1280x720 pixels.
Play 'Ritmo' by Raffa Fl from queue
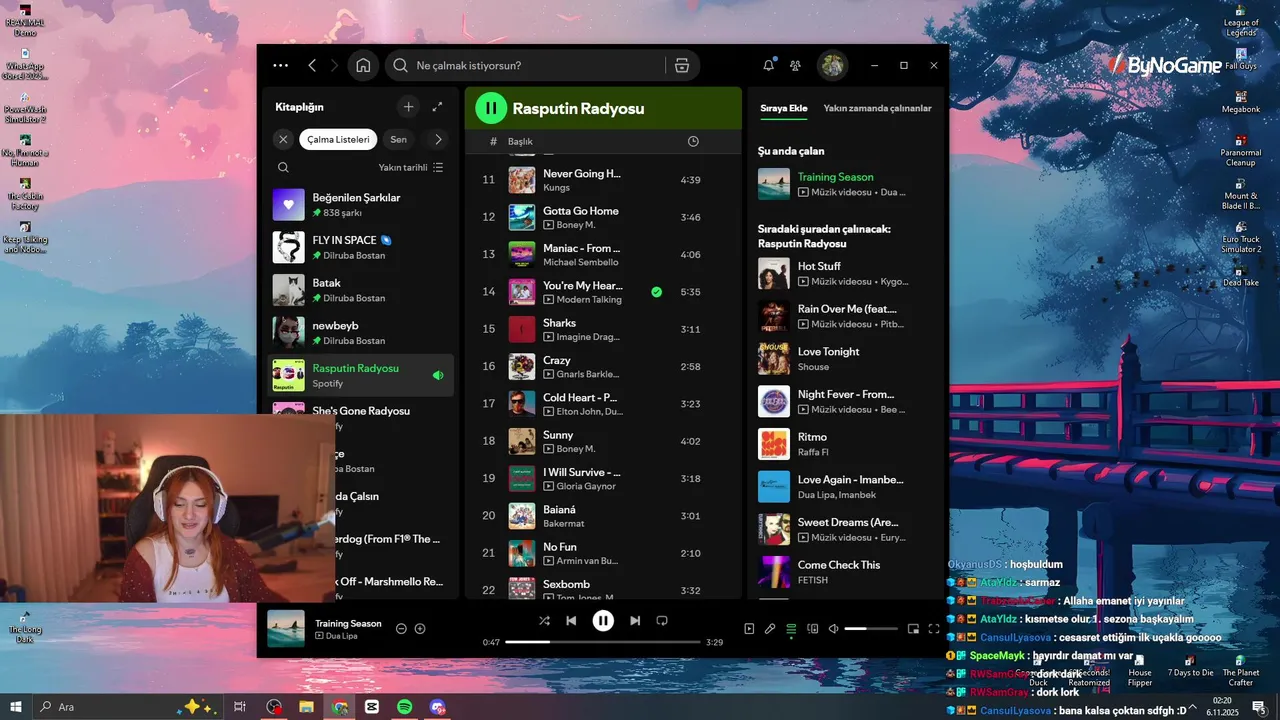click(x=846, y=444)
